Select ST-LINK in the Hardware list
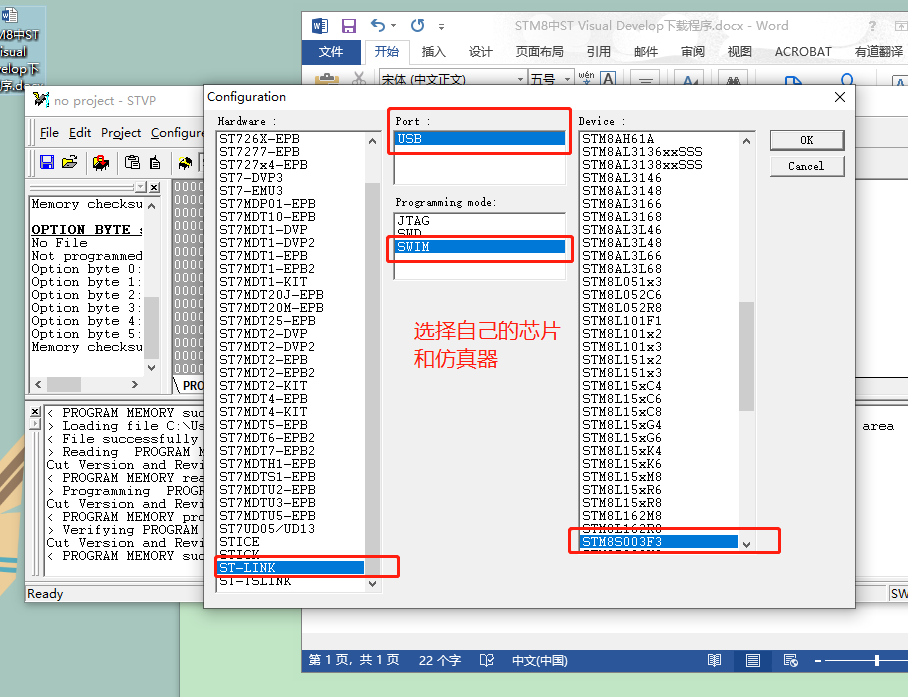The image size is (908, 697). 291,568
